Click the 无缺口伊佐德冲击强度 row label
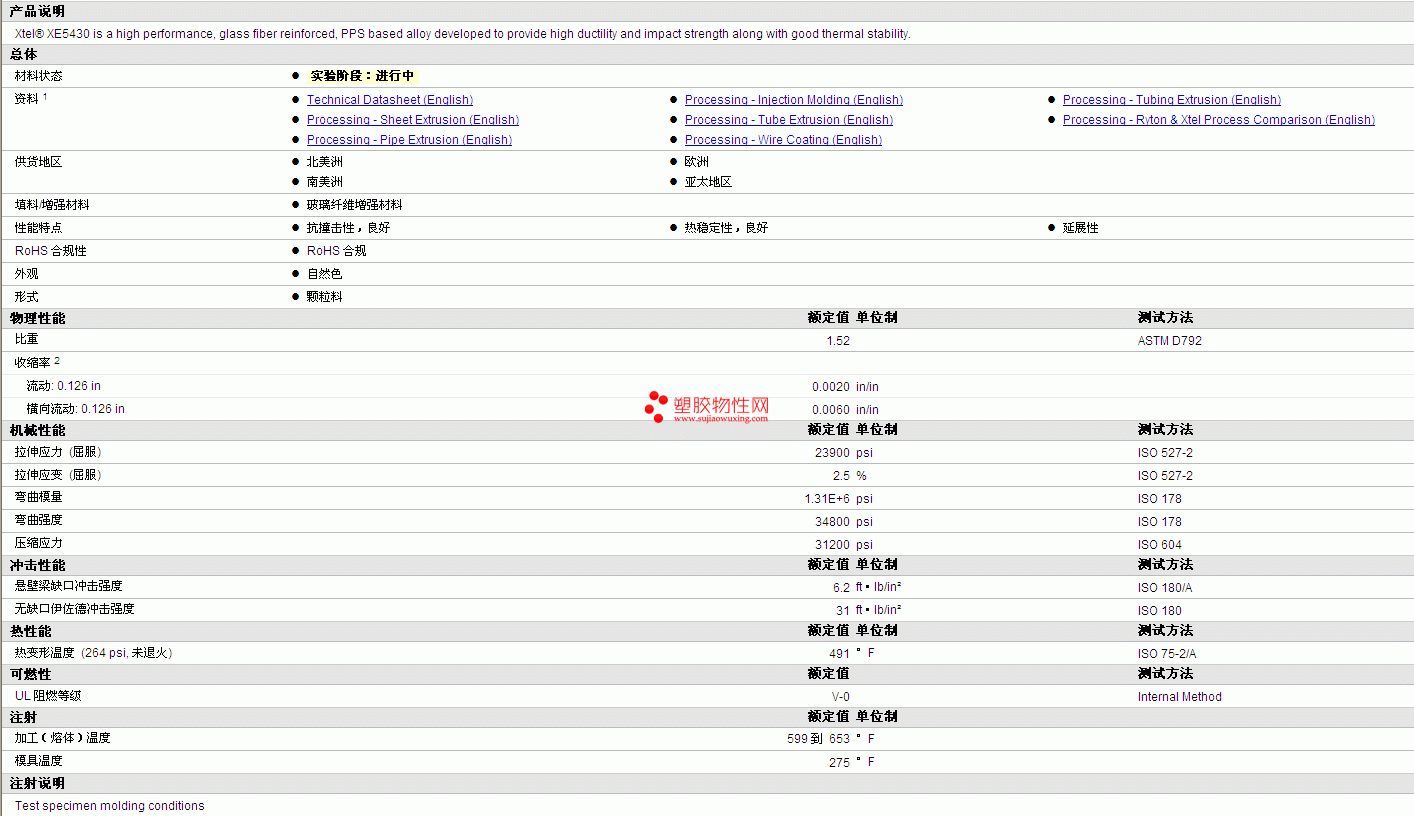1414x816 pixels. (x=75, y=609)
